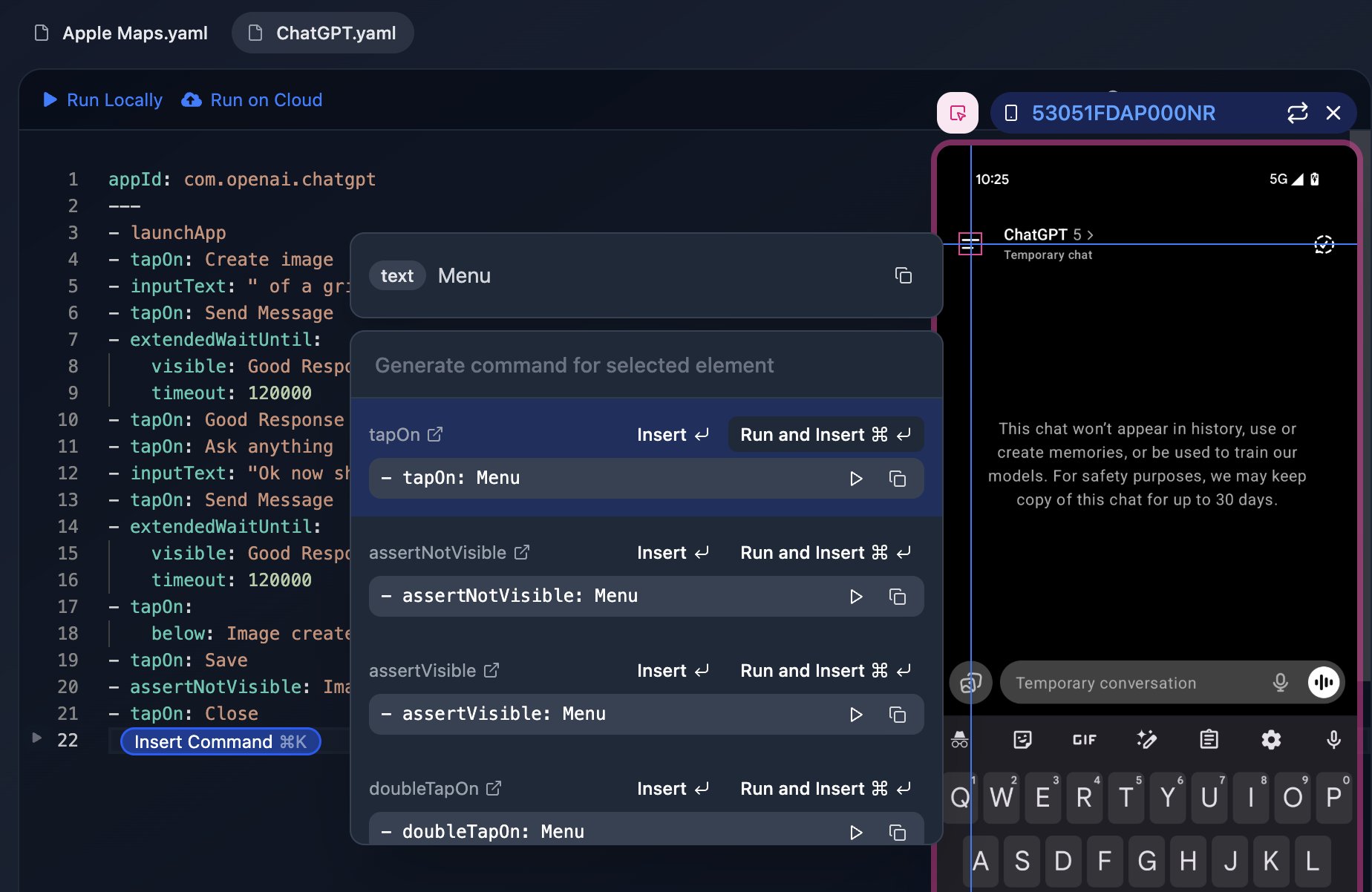Select the ChatGPT.yaml tab

323,33
